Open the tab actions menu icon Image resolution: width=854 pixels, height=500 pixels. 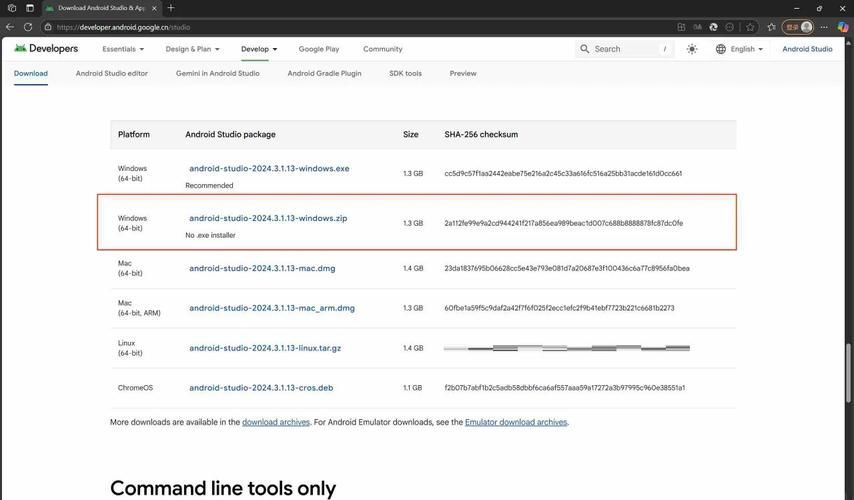[x=30, y=8]
